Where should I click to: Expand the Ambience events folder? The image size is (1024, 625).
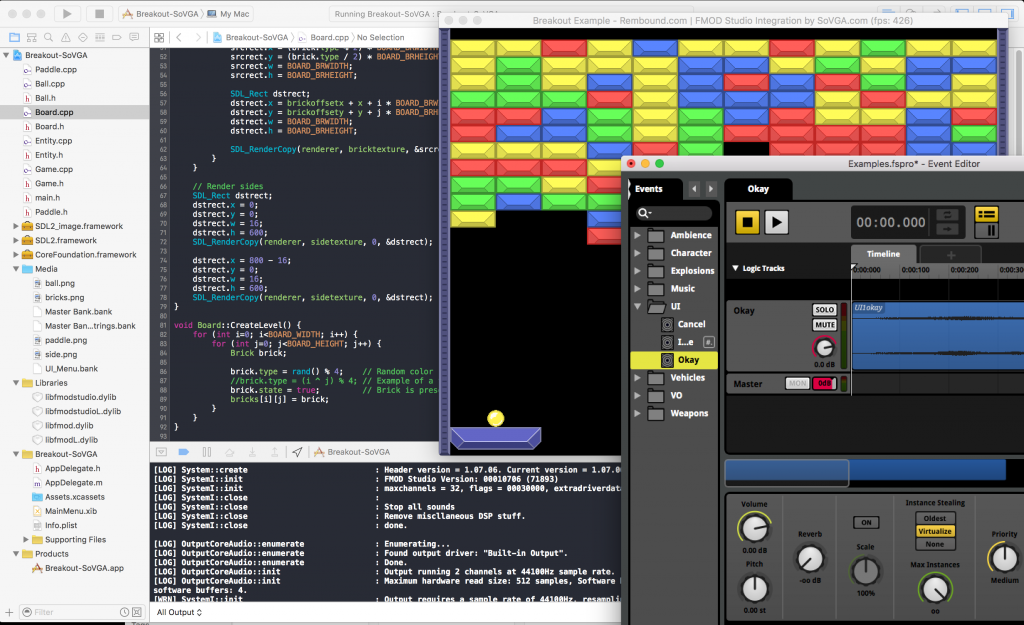(636, 236)
